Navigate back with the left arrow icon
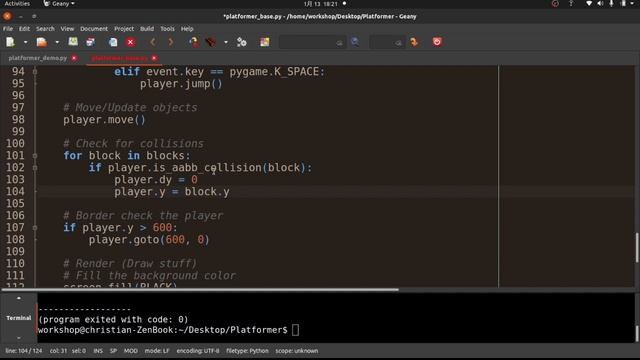Image resolution: width=640 pixels, height=360 pixels. 153,42
